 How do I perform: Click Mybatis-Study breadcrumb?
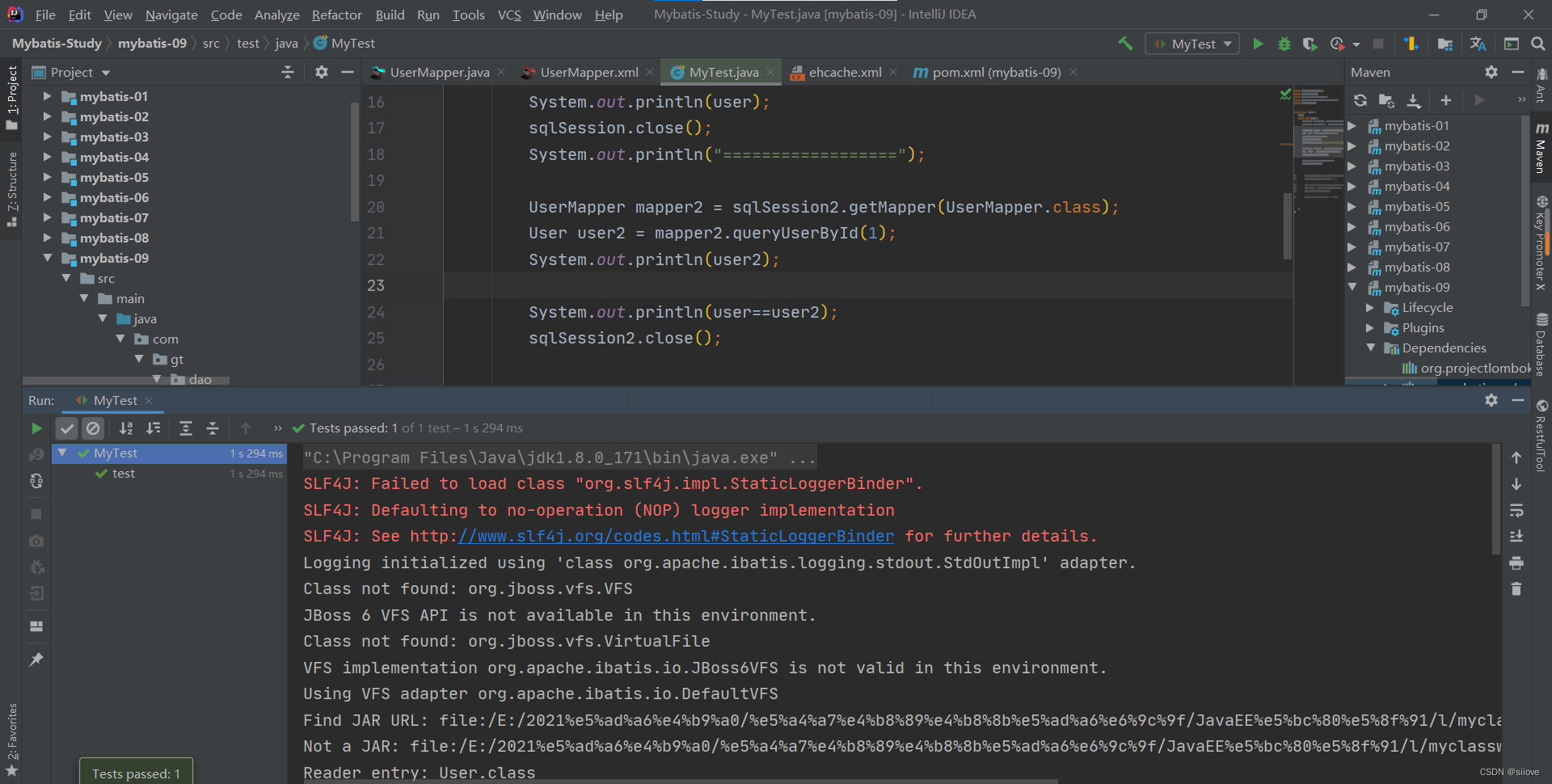tap(57, 43)
